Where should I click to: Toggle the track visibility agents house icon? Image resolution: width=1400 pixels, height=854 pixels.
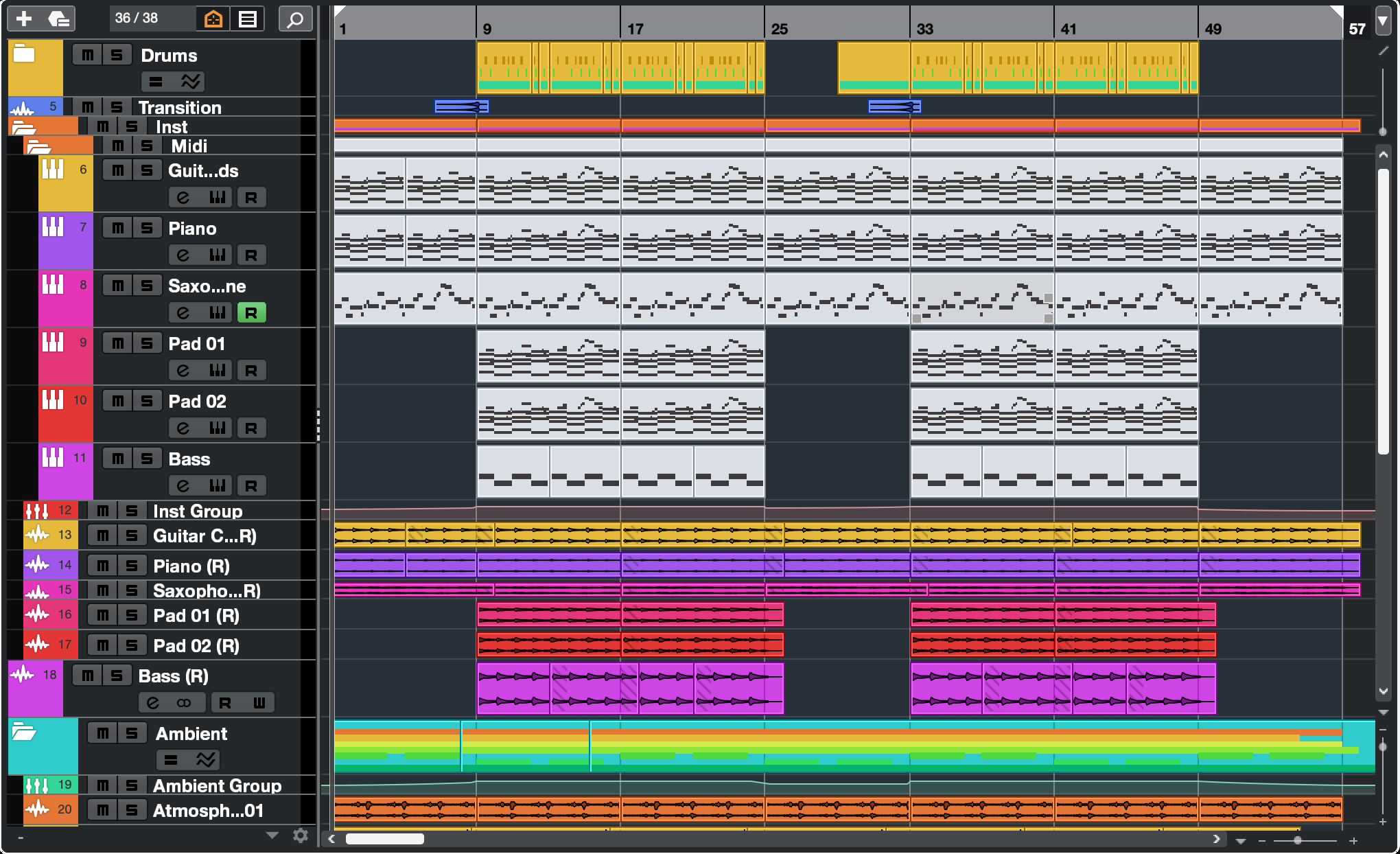click(x=213, y=19)
